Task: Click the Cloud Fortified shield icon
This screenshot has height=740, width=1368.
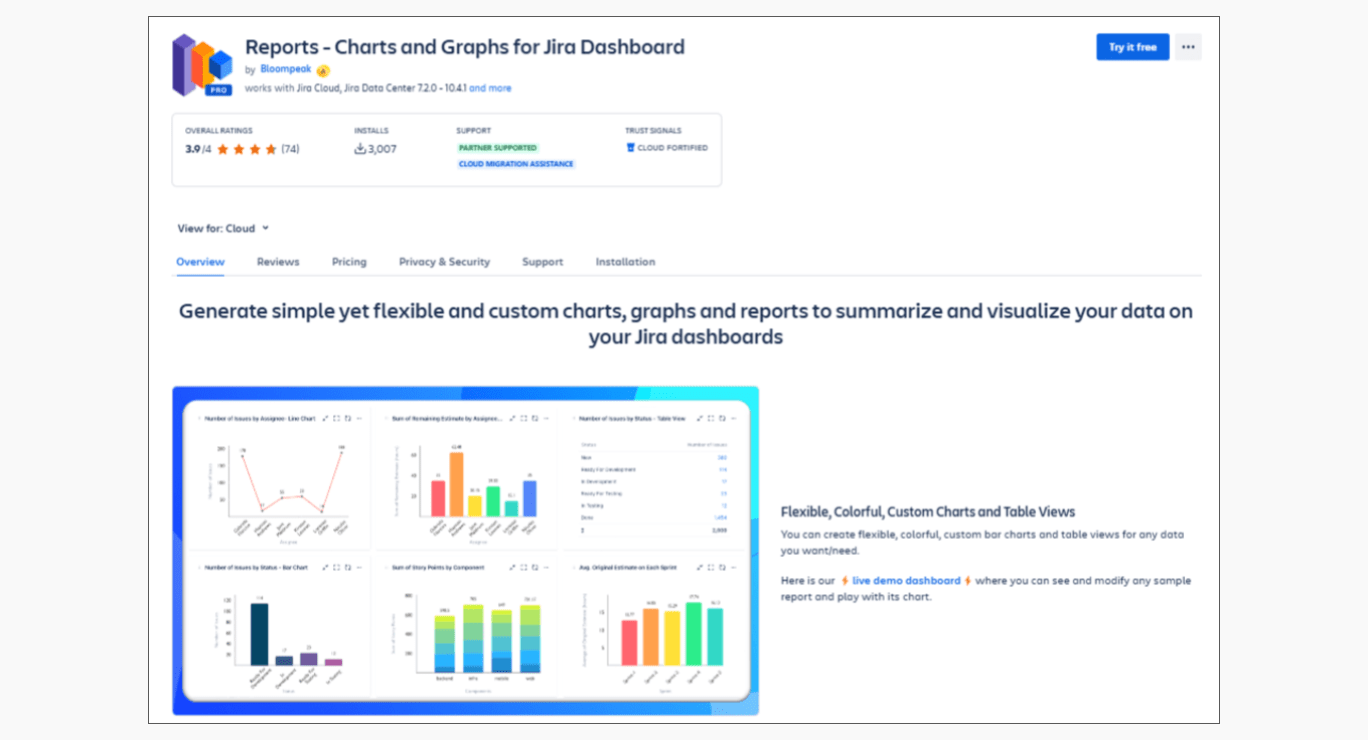Action: click(x=630, y=148)
